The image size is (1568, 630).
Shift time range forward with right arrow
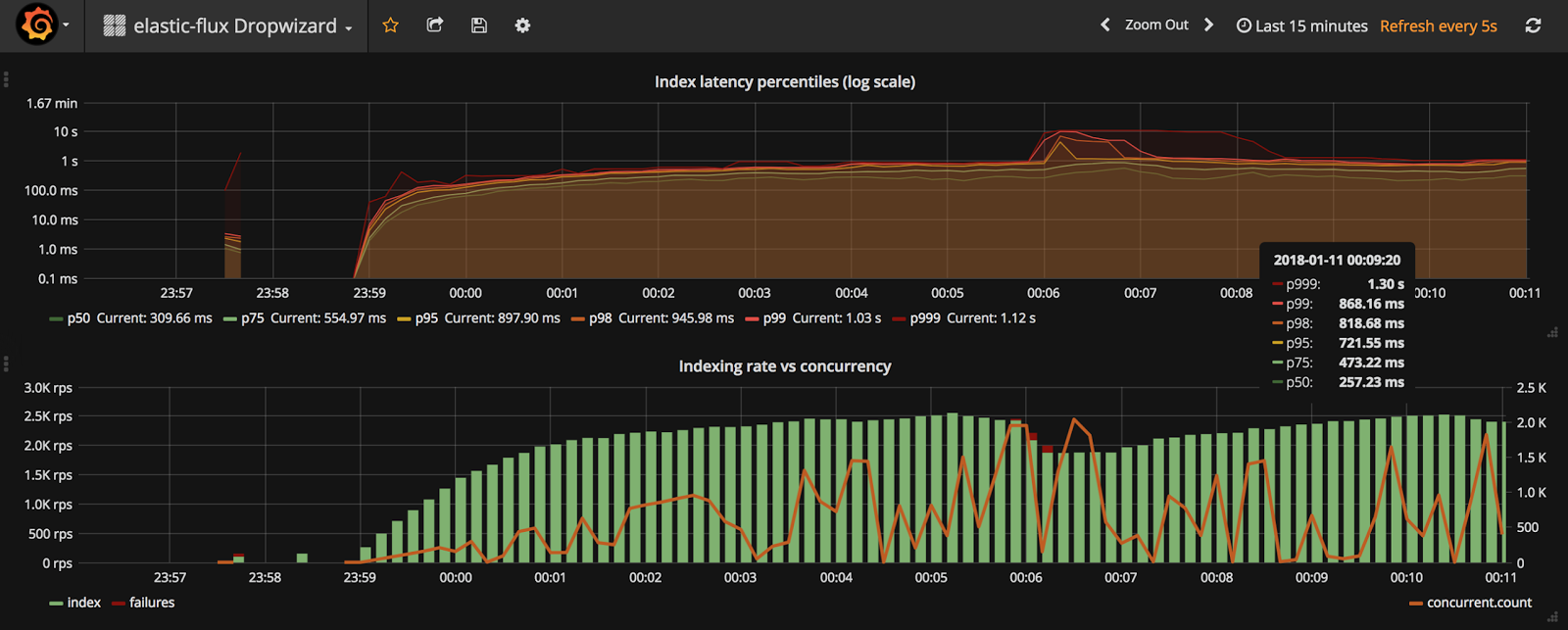pos(1208,25)
